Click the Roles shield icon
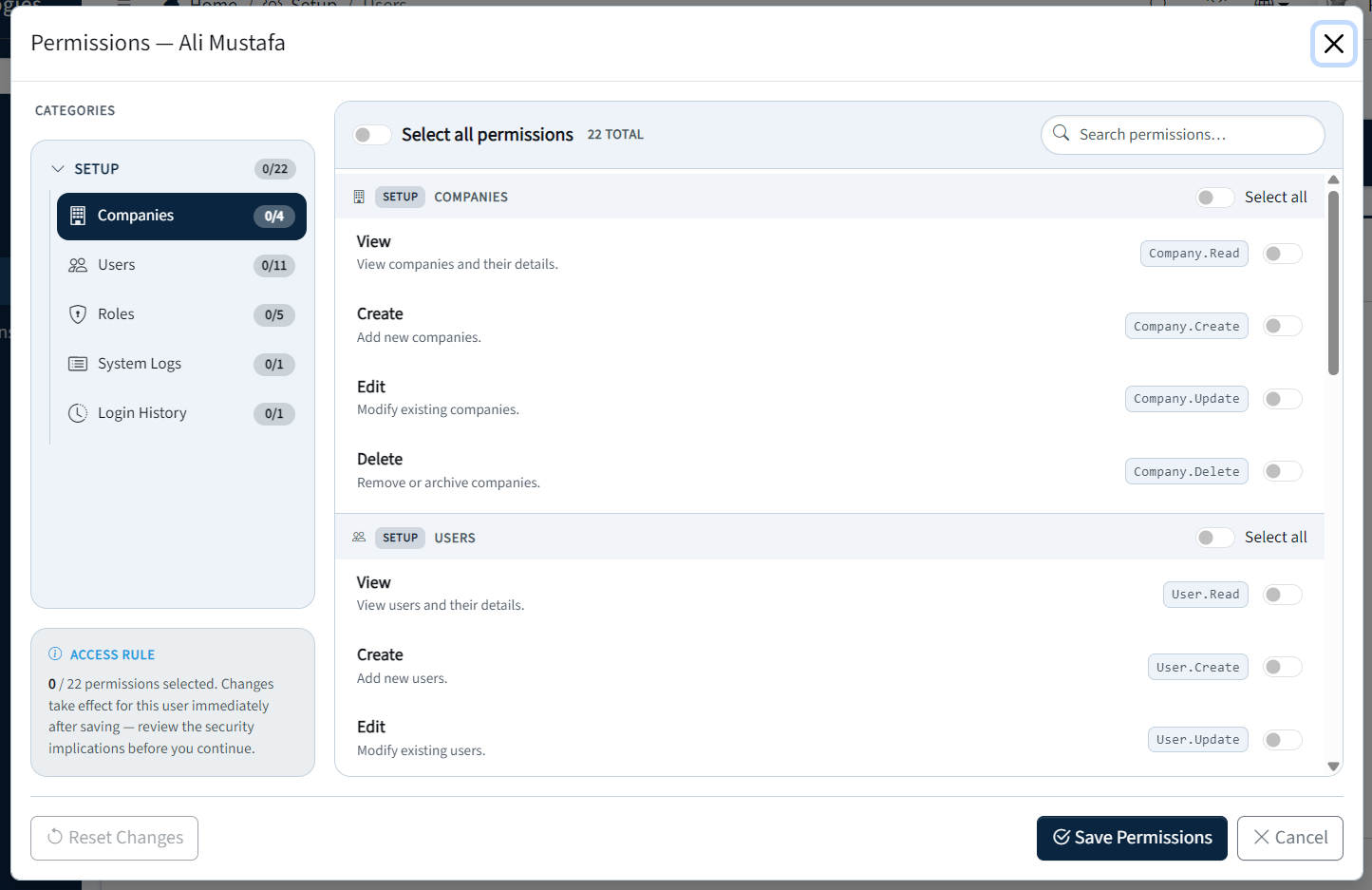The height and width of the screenshot is (890, 1372). pyautogui.click(x=78, y=314)
